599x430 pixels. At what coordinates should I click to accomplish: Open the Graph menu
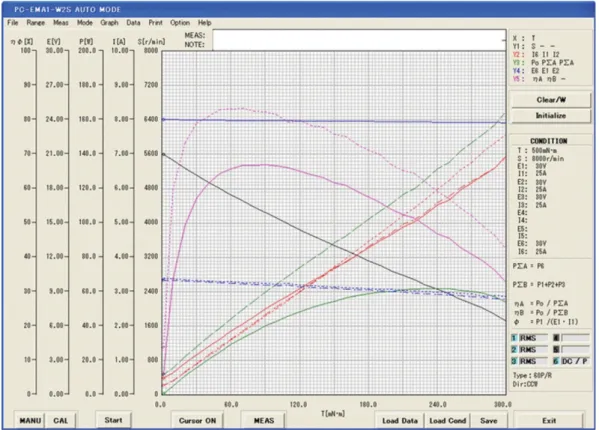109,23
